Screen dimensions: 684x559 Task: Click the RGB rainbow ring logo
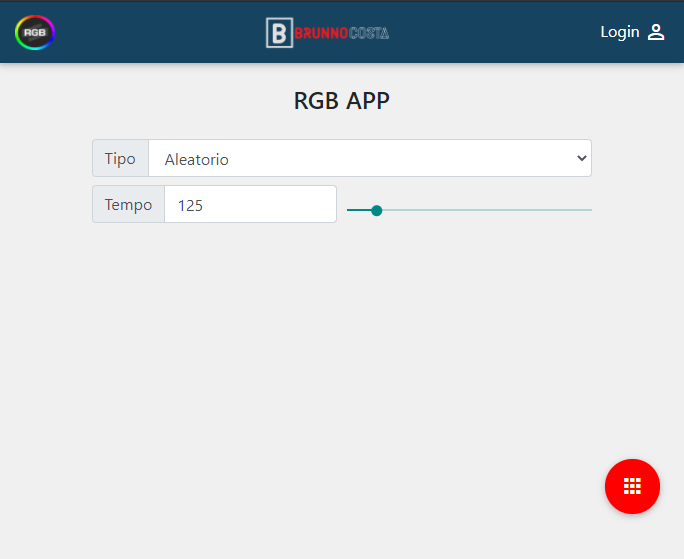tap(35, 32)
